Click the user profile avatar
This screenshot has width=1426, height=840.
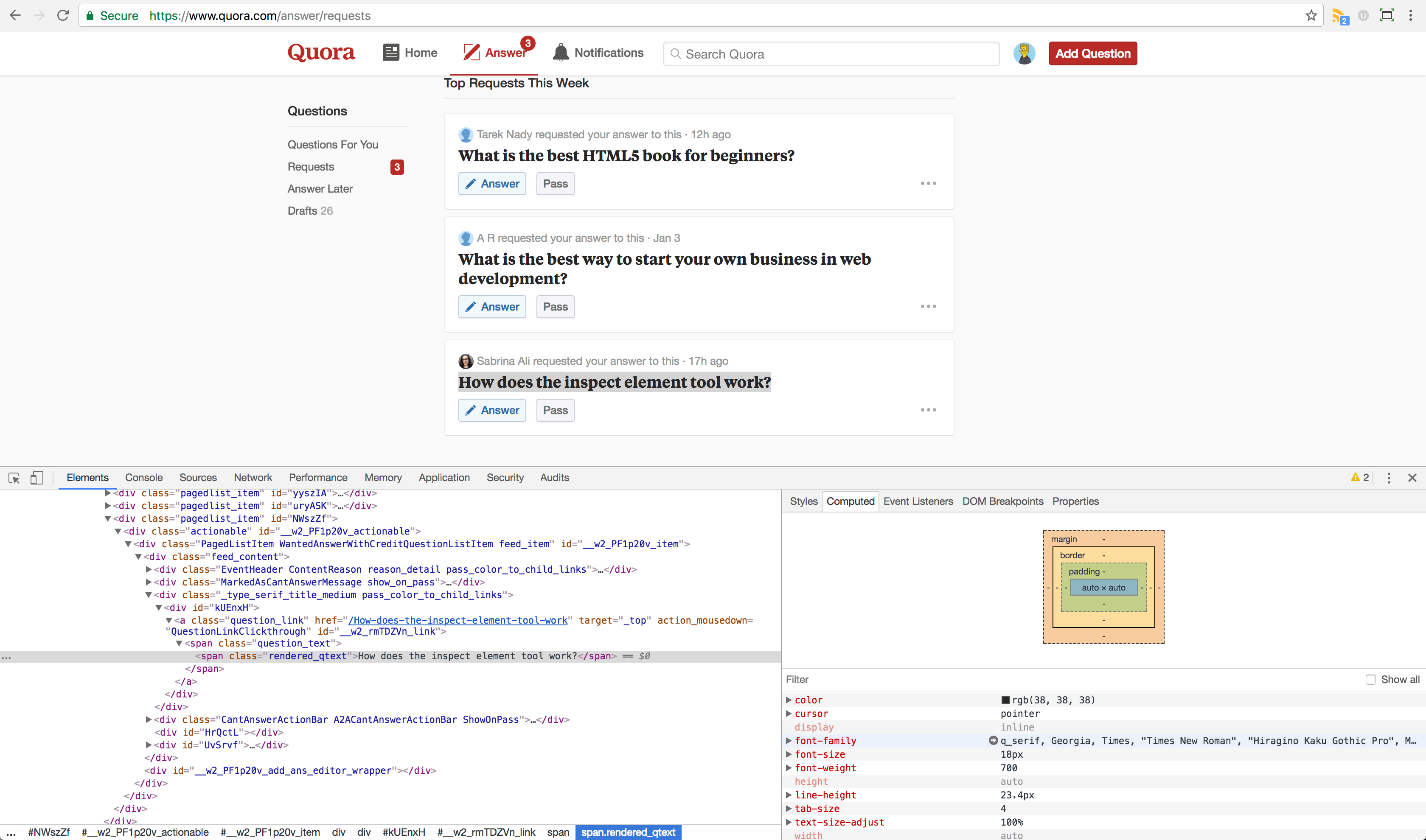(1024, 53)
